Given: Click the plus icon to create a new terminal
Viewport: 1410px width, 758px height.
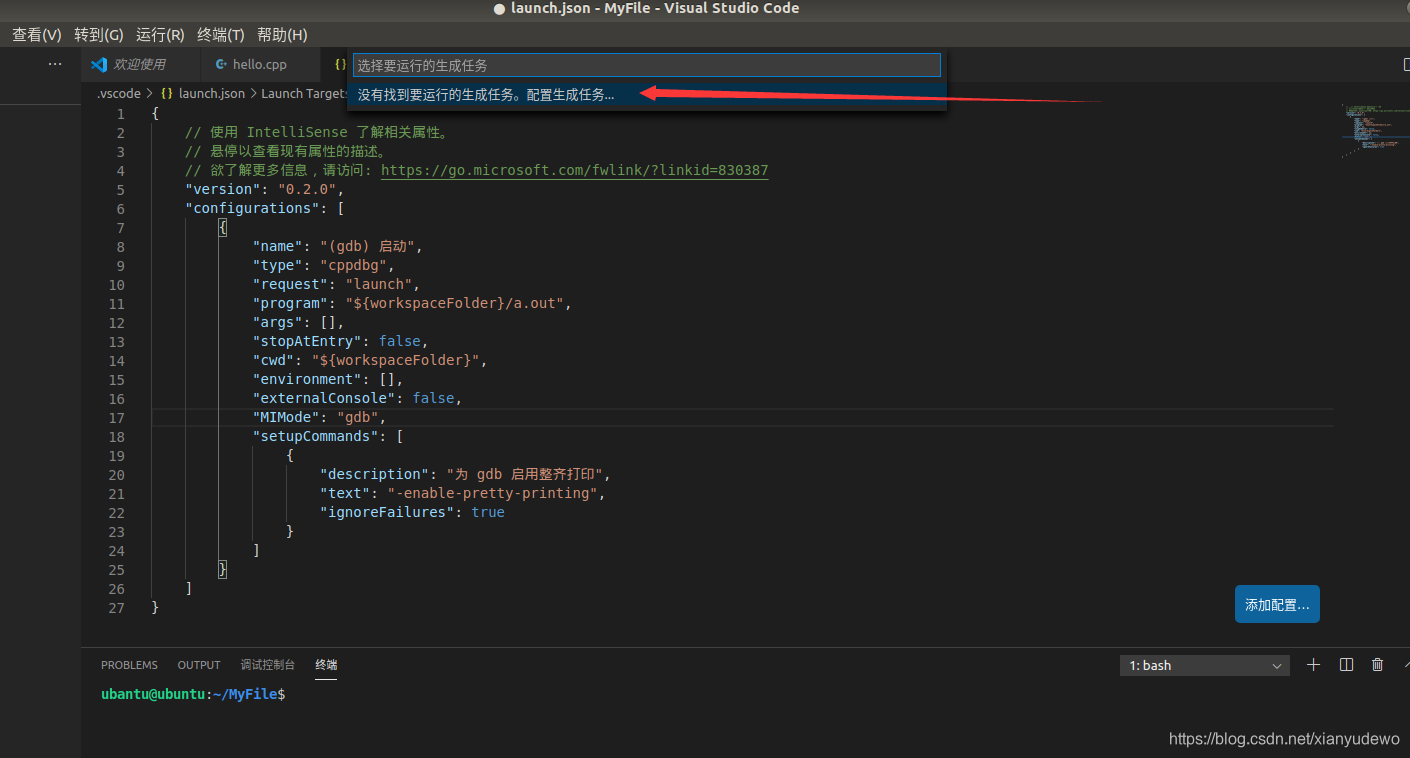Looking at the screenshot, I should click(x=1314, y=665).
